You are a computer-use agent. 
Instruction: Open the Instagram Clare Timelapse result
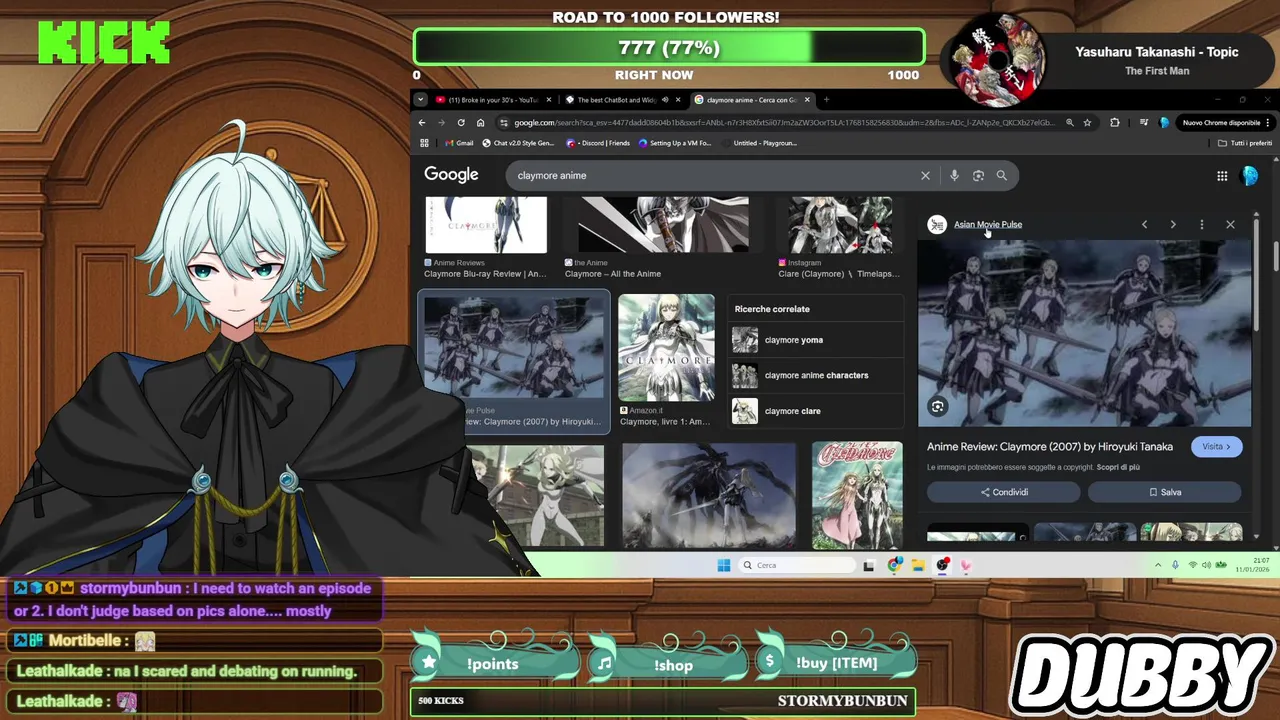coord(840,225)
